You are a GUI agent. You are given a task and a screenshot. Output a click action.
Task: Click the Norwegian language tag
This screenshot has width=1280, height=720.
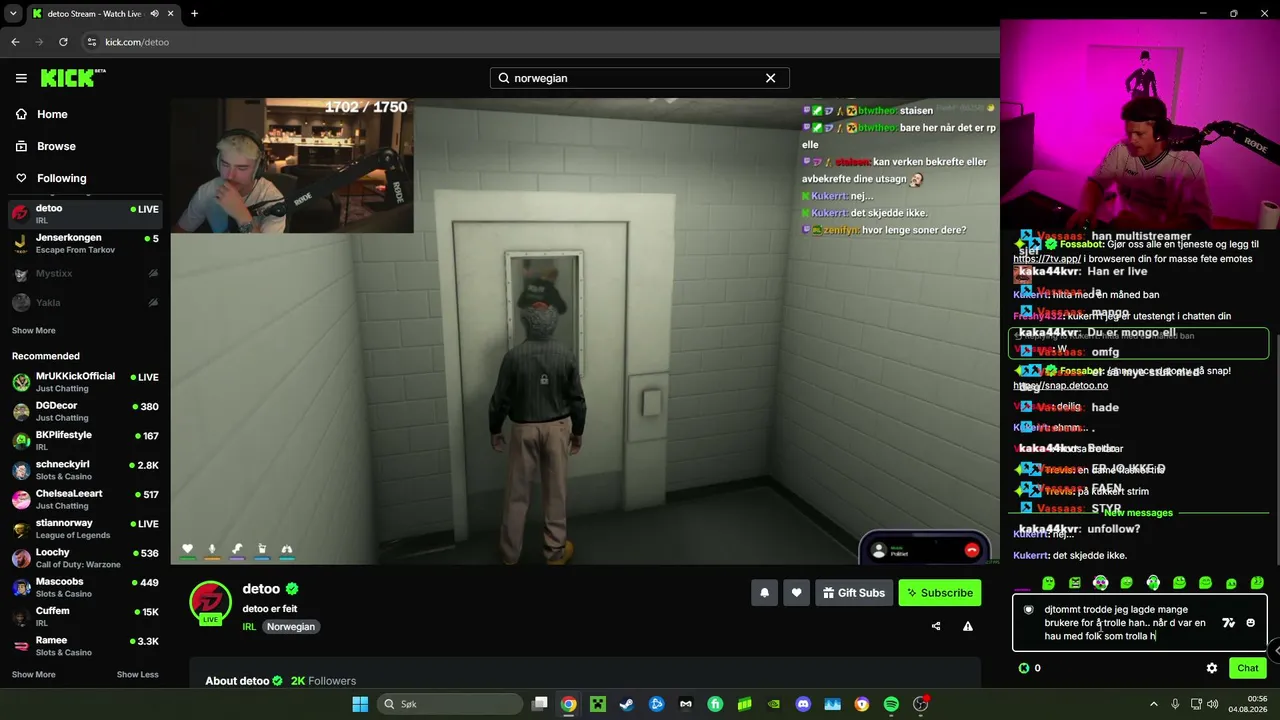click(x=291, y=627)
